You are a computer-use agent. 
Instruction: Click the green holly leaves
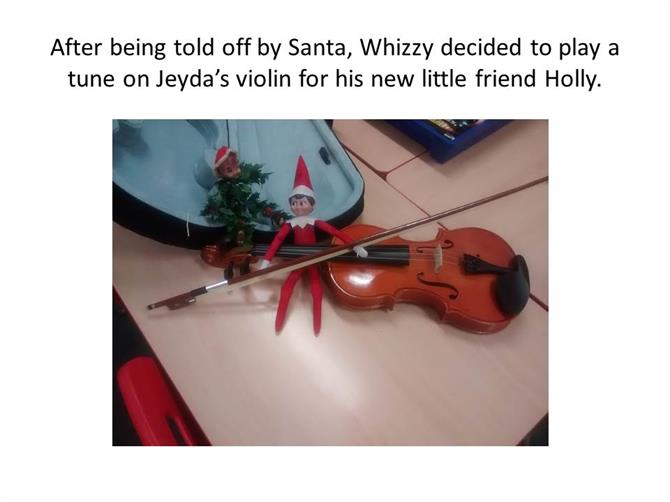pyautogui.click(x=241, y=200)
